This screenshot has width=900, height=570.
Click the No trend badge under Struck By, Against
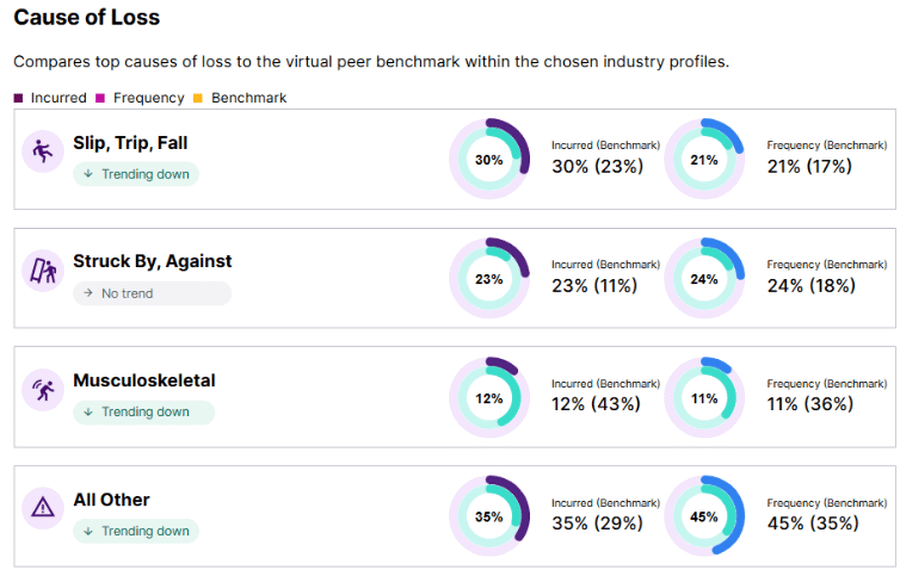click(151, 293)
